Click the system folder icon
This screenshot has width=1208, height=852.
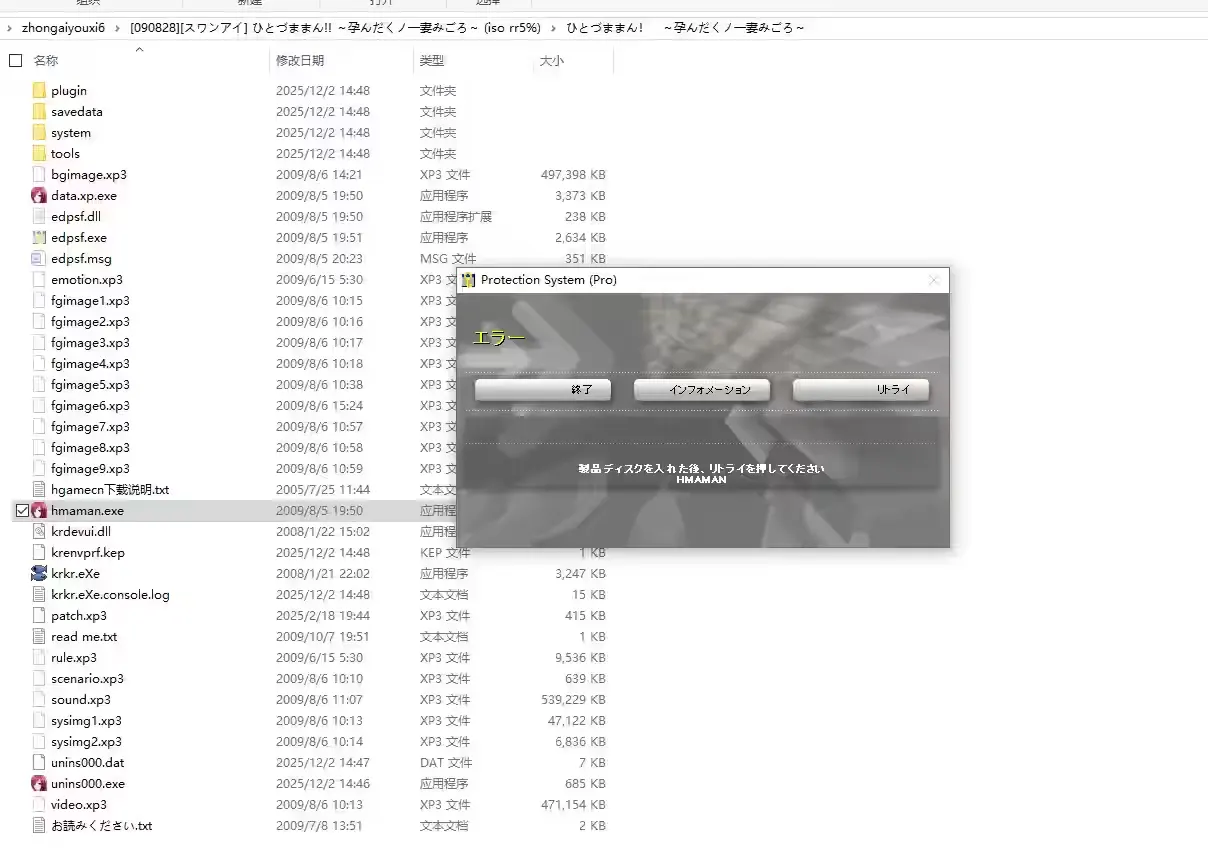(x=39, y=132)
